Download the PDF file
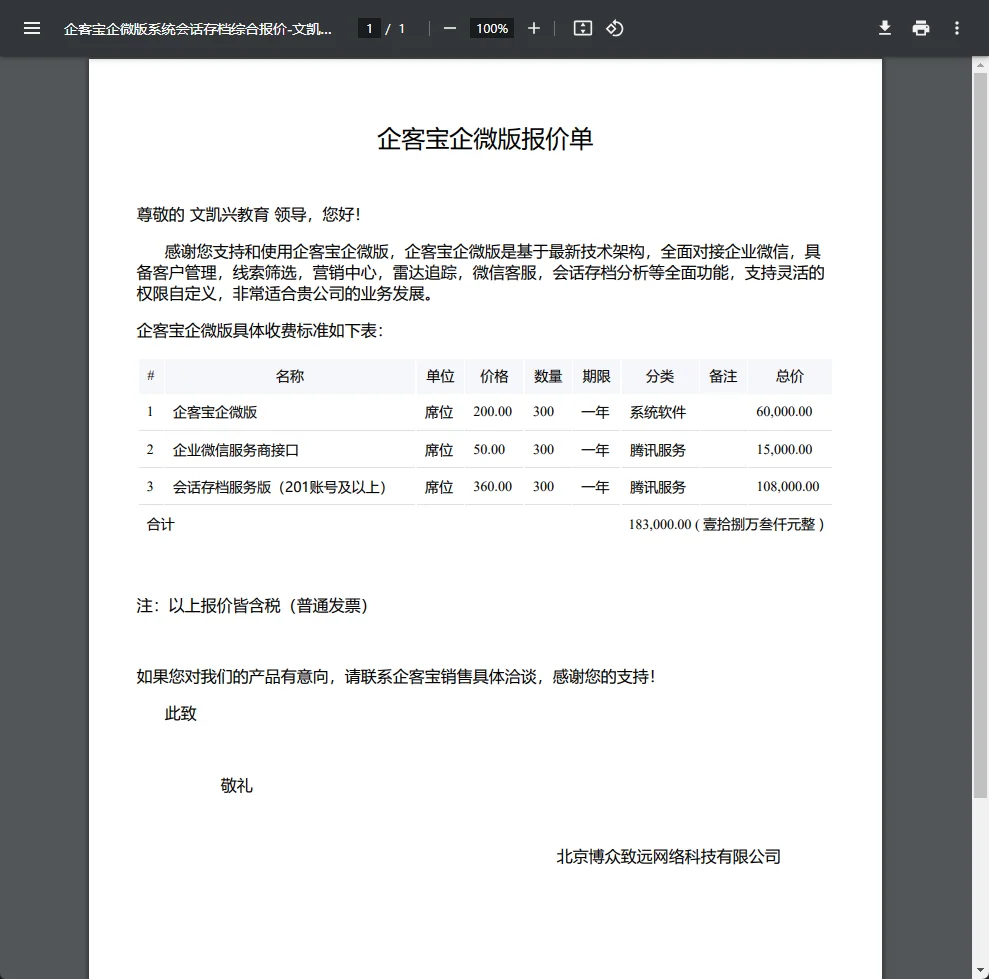 (884, 28)
